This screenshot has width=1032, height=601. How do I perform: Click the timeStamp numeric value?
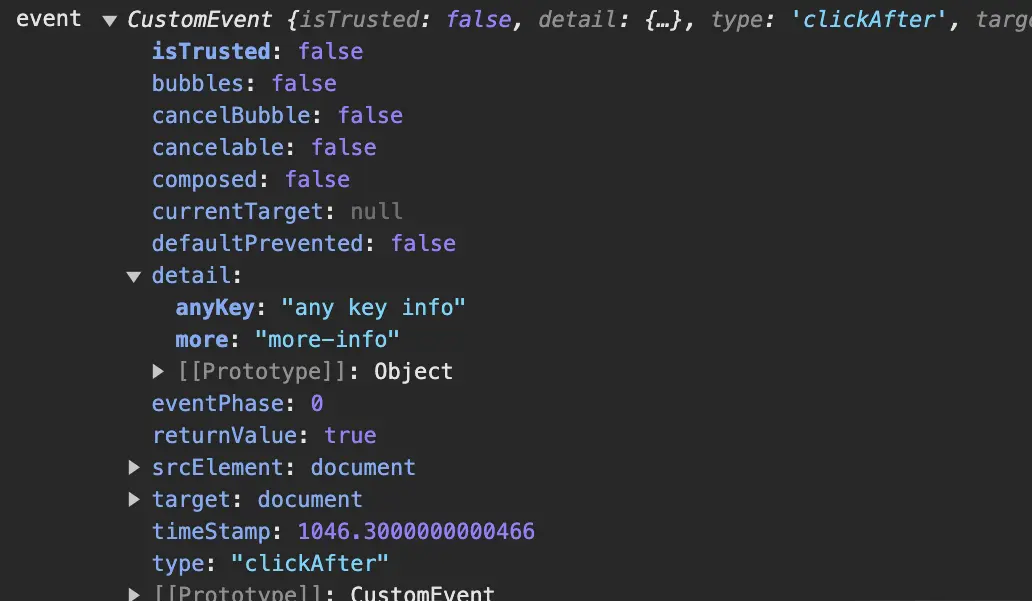coord(419,531)
